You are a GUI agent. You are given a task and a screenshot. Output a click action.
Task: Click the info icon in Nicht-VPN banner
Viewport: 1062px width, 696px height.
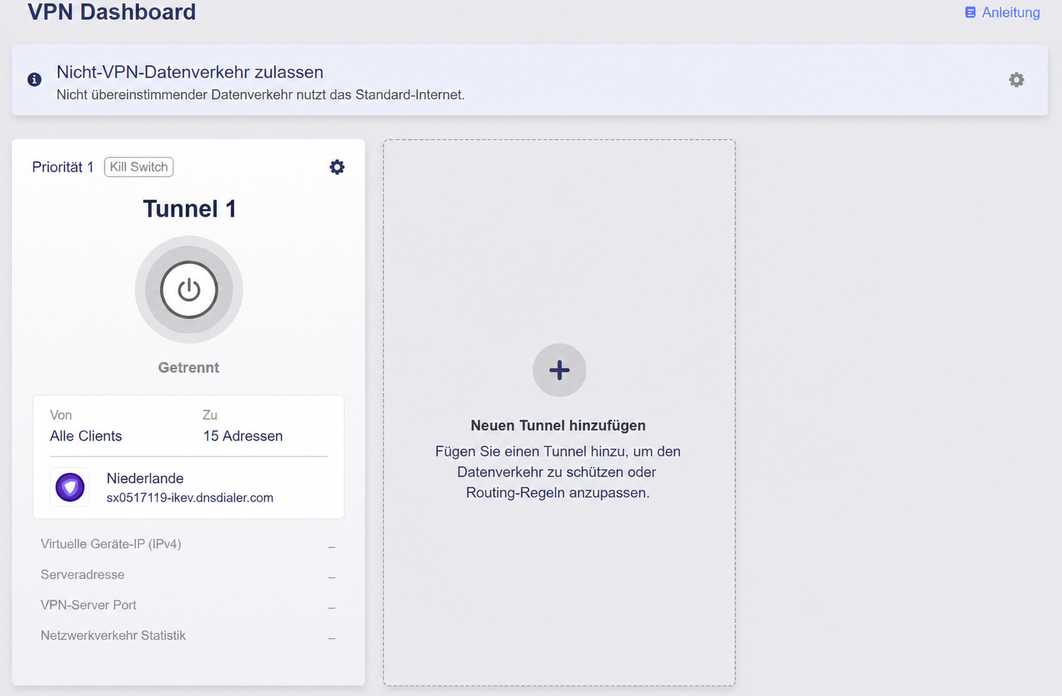(35, 80)
